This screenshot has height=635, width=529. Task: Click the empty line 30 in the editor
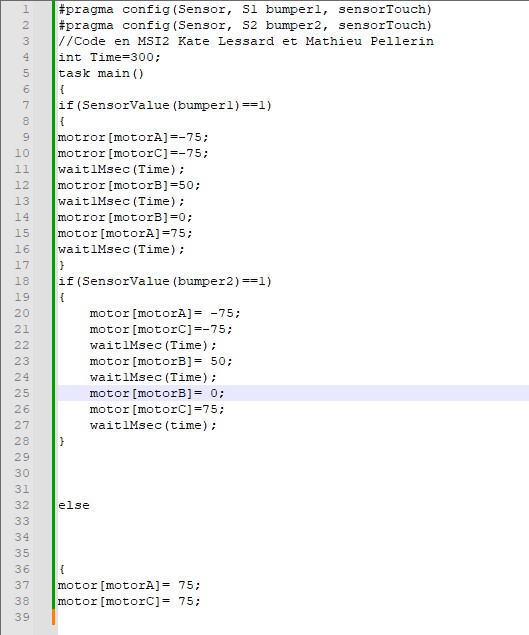pyautogui.click(x=293, y=473)
